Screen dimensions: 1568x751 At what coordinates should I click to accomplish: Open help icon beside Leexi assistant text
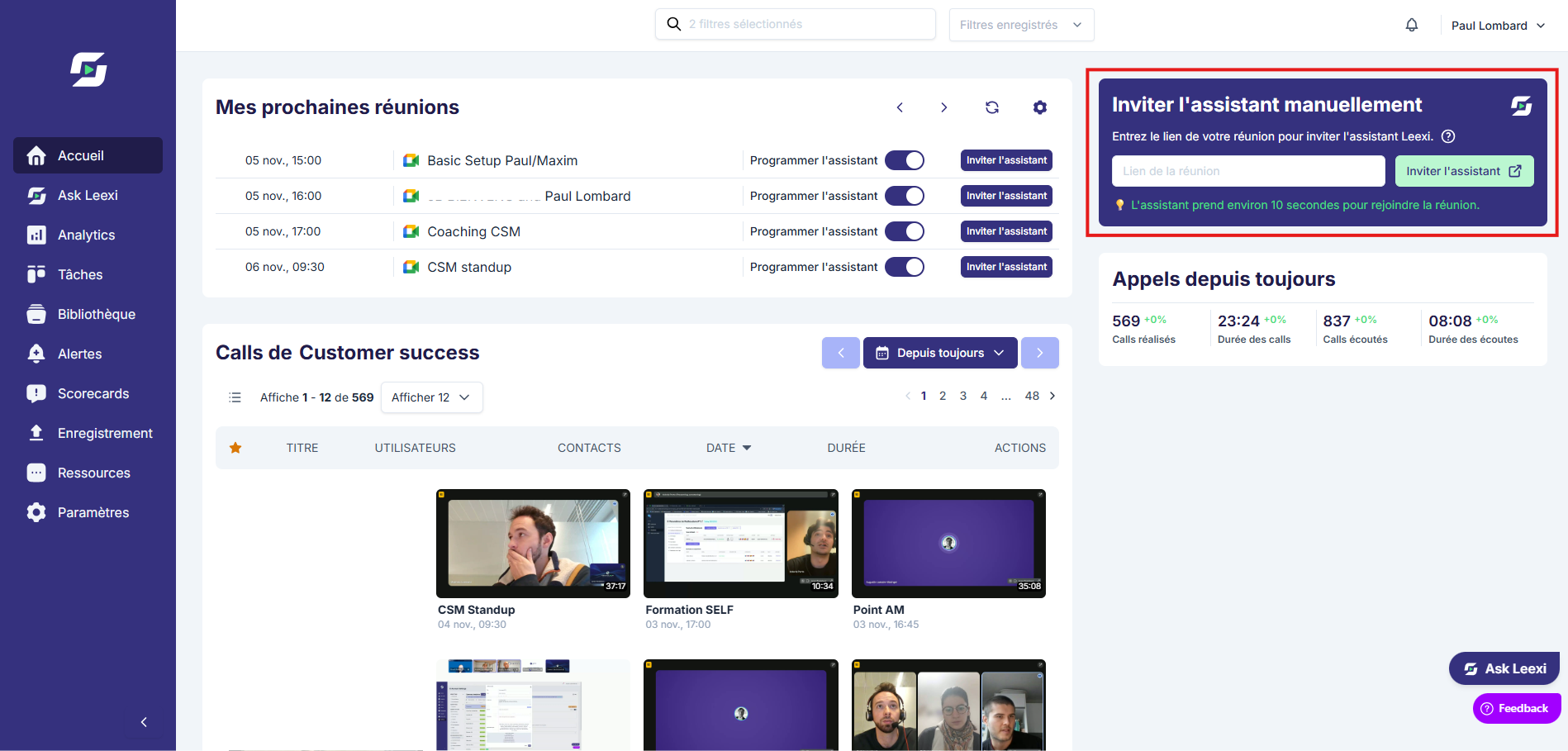[1448, 136]
